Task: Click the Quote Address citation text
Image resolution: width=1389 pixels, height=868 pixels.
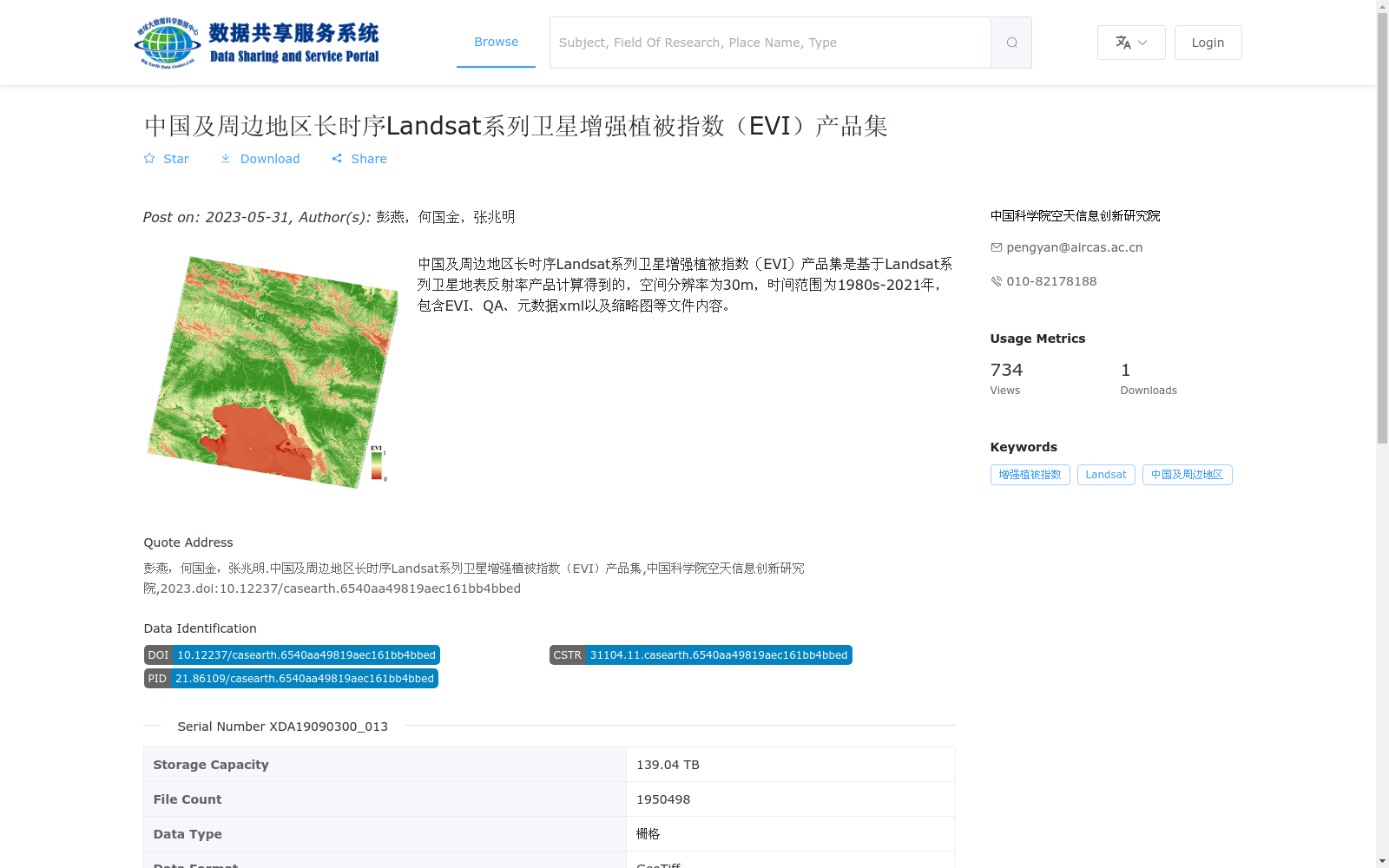Action: (x=474, y=578)
